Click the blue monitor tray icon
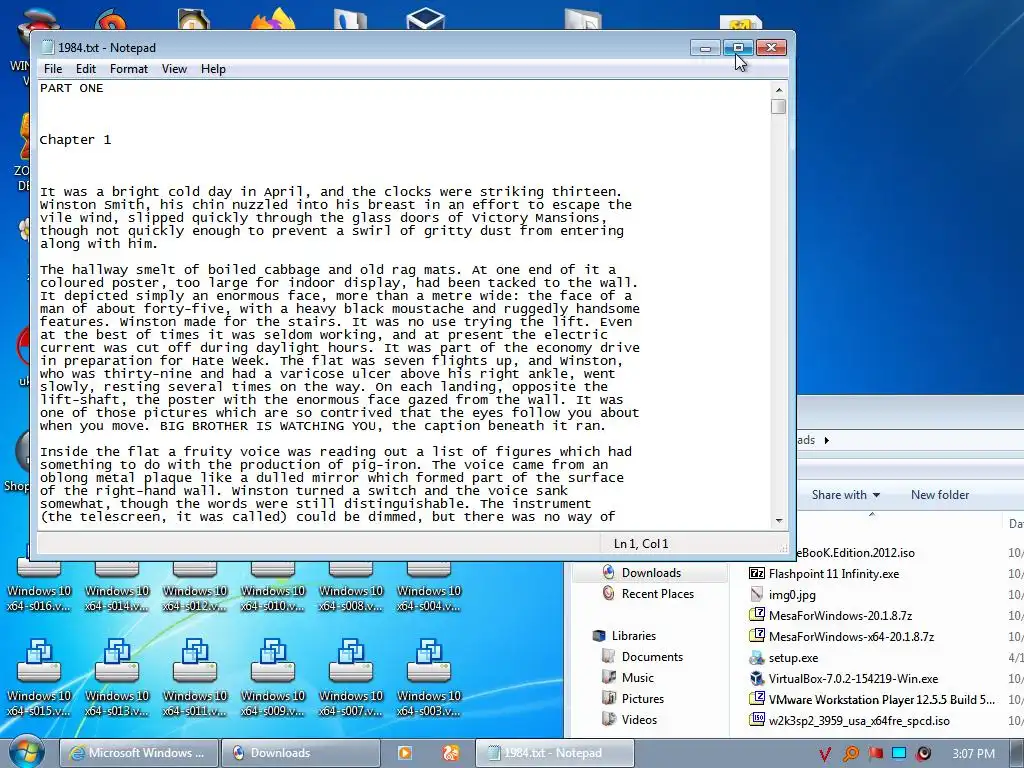 (899, 754)
